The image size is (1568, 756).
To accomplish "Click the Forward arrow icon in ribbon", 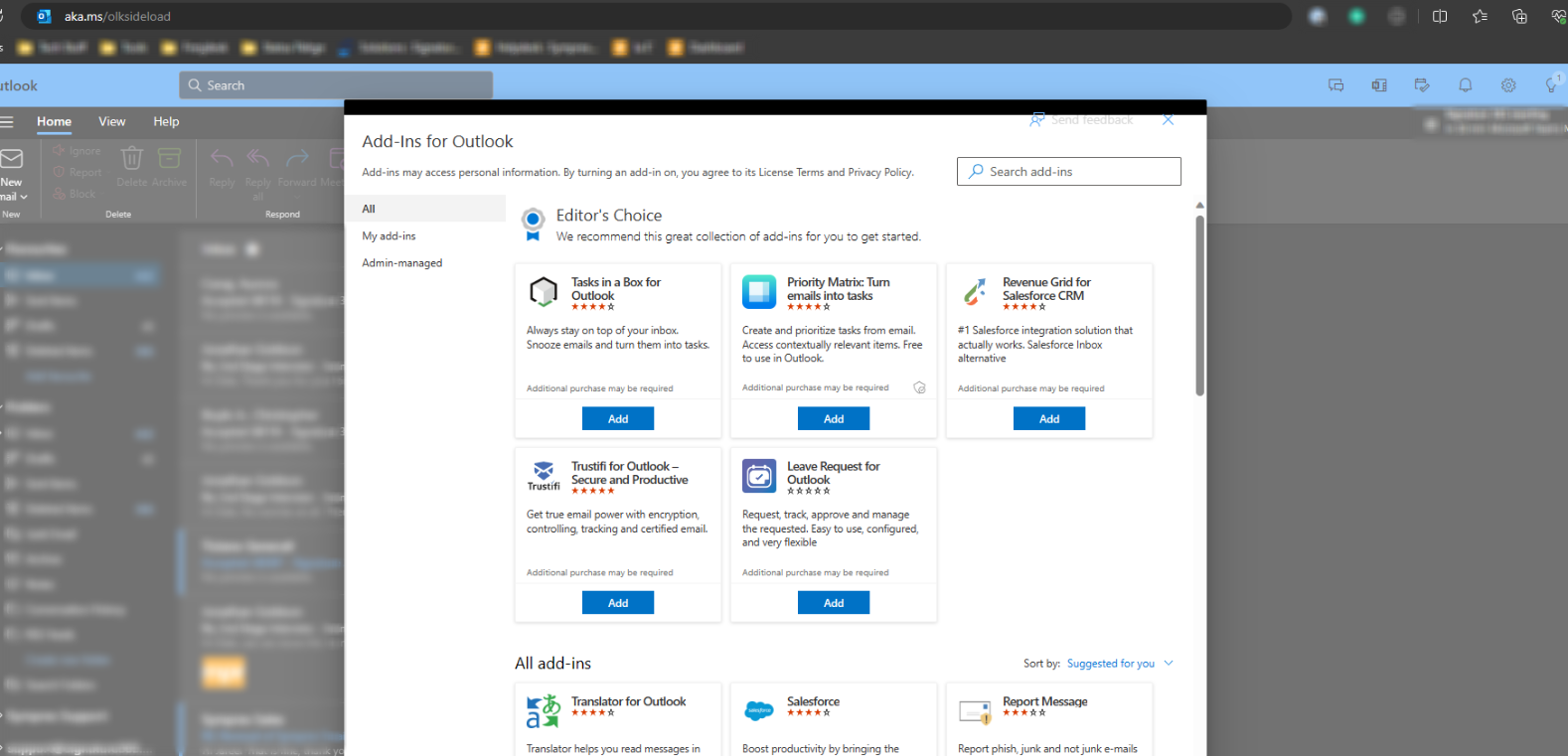I will point(297,158).
